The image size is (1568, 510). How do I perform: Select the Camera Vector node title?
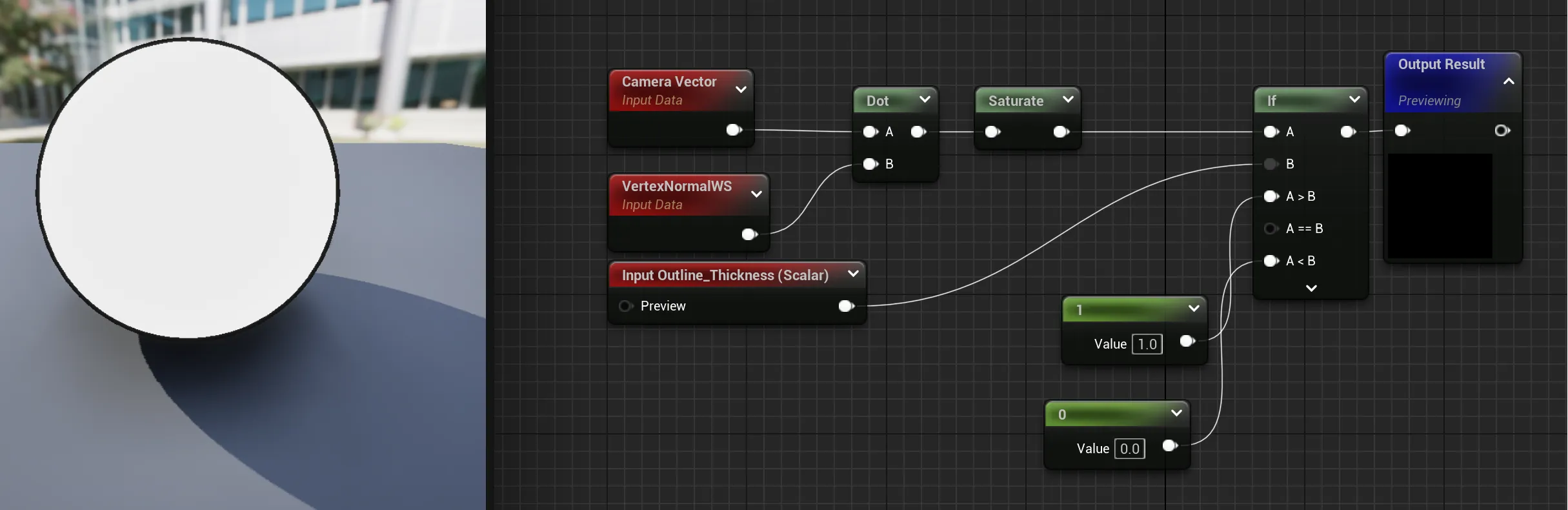tap(669, 81)
